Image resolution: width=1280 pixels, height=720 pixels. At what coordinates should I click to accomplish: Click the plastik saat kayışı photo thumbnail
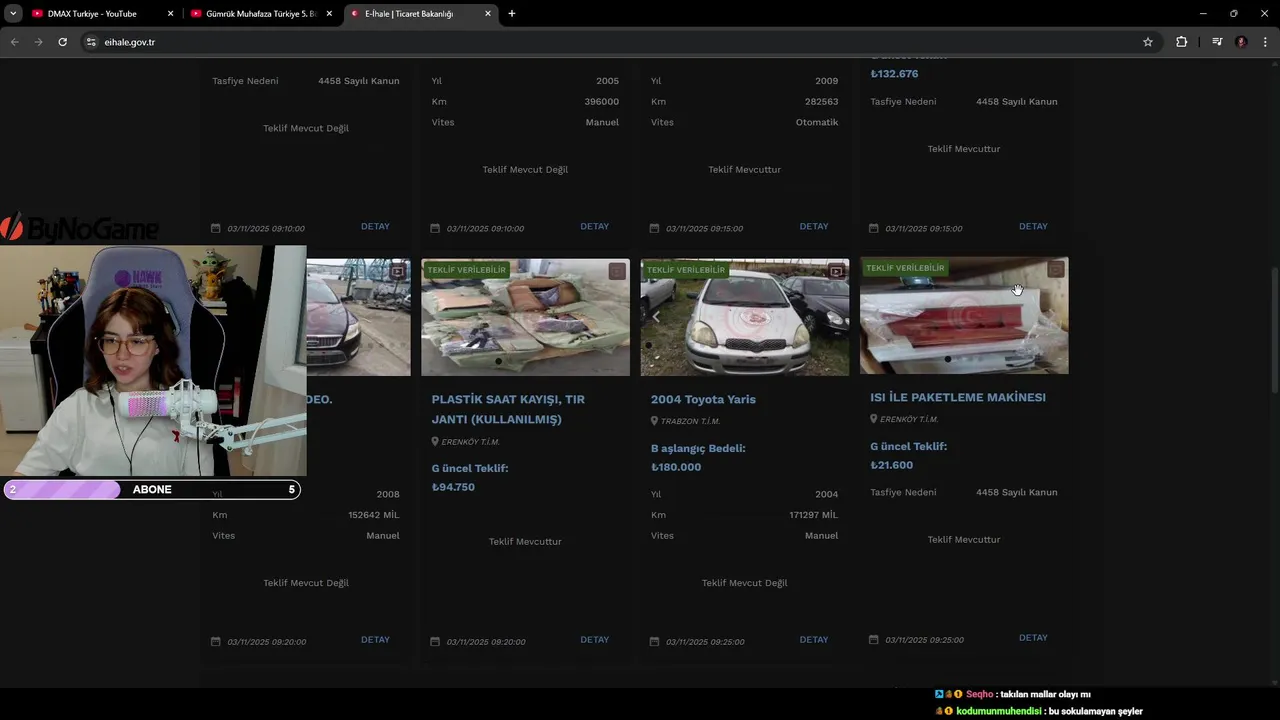(x=525, y=317)
